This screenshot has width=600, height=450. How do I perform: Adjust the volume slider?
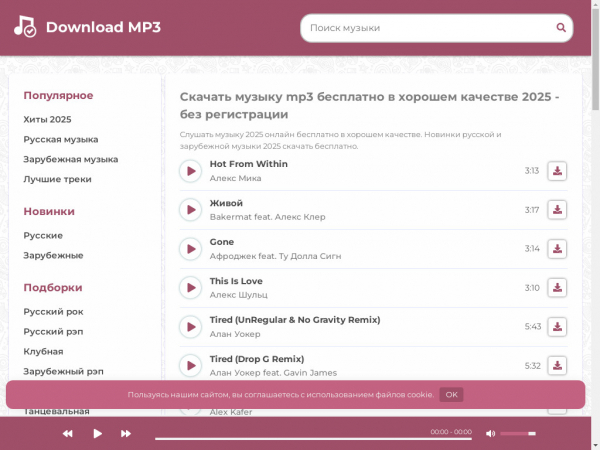click(517, 433)
